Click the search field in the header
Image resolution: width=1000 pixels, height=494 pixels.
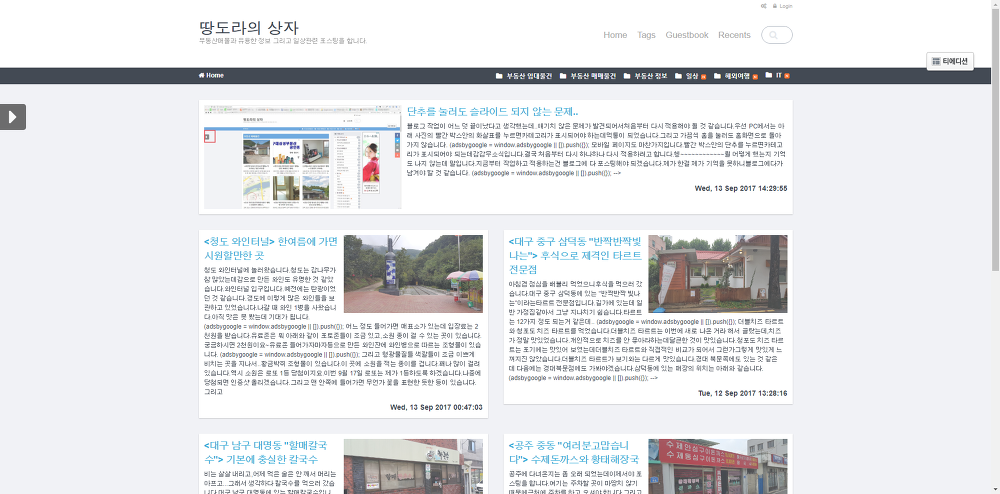[777, 35]
